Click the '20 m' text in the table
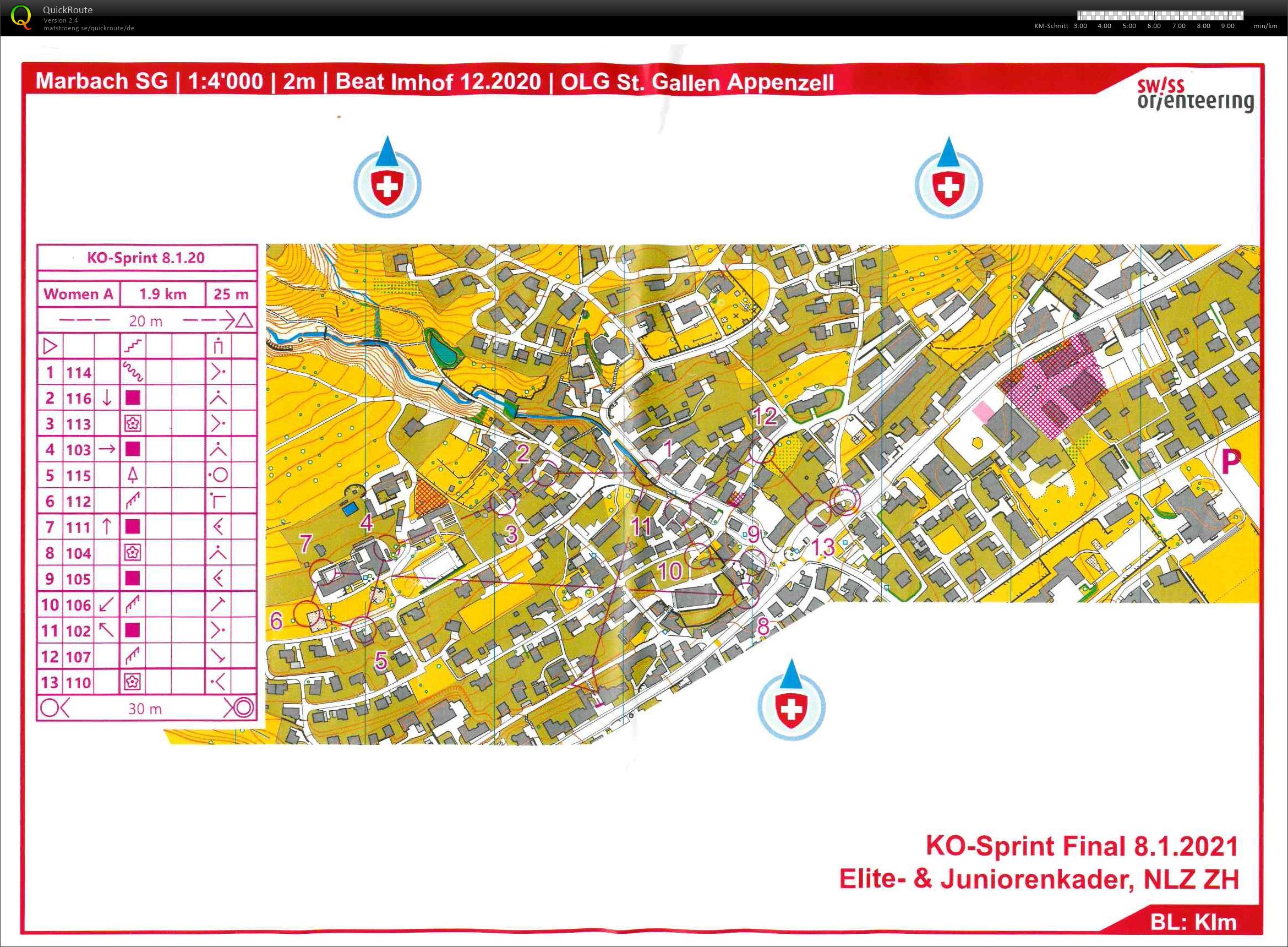Screen dimensions: 1288x947 (145, 321)
